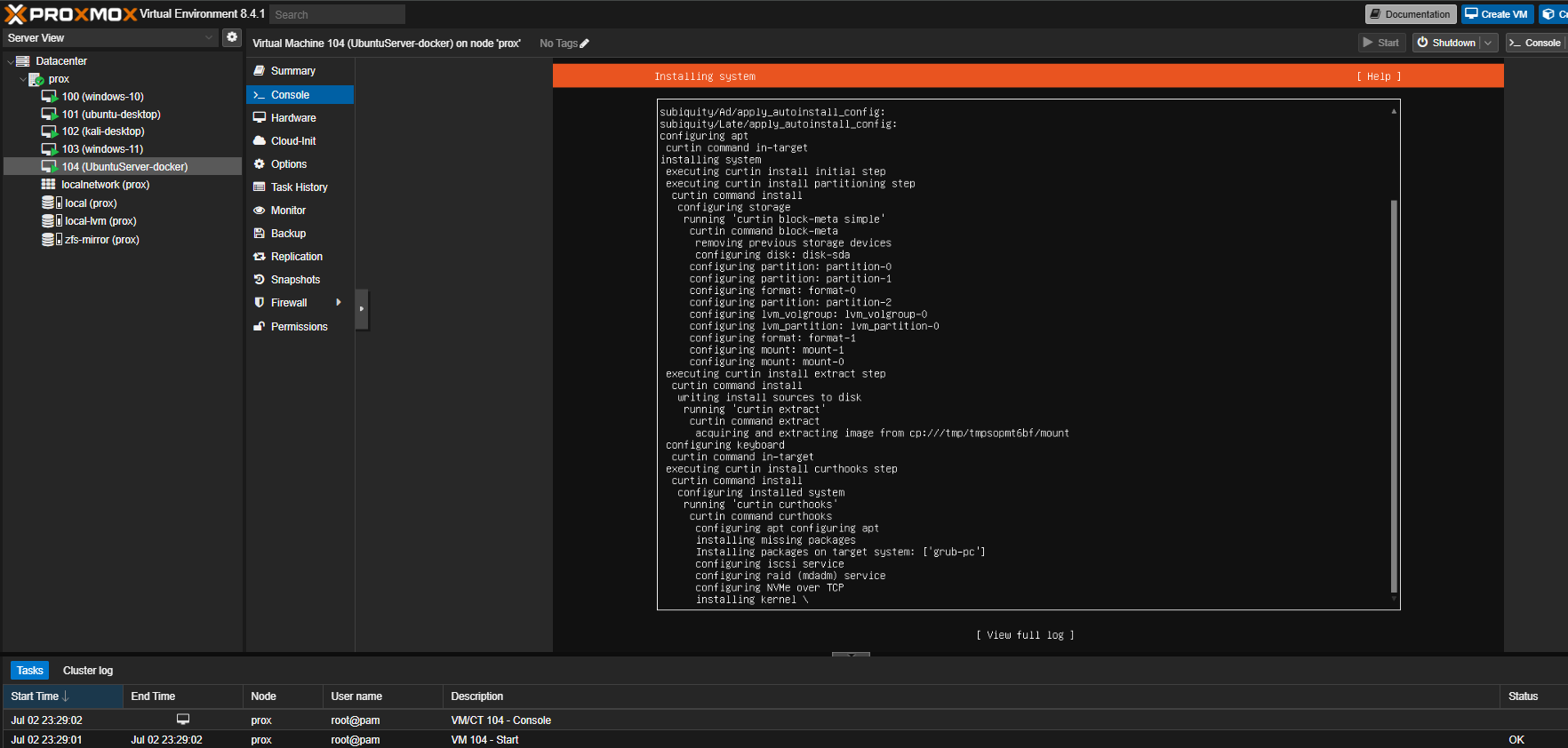Sort by the Status column header
This screenshot has width=1568, height=748.
(x=1533, y=696)
